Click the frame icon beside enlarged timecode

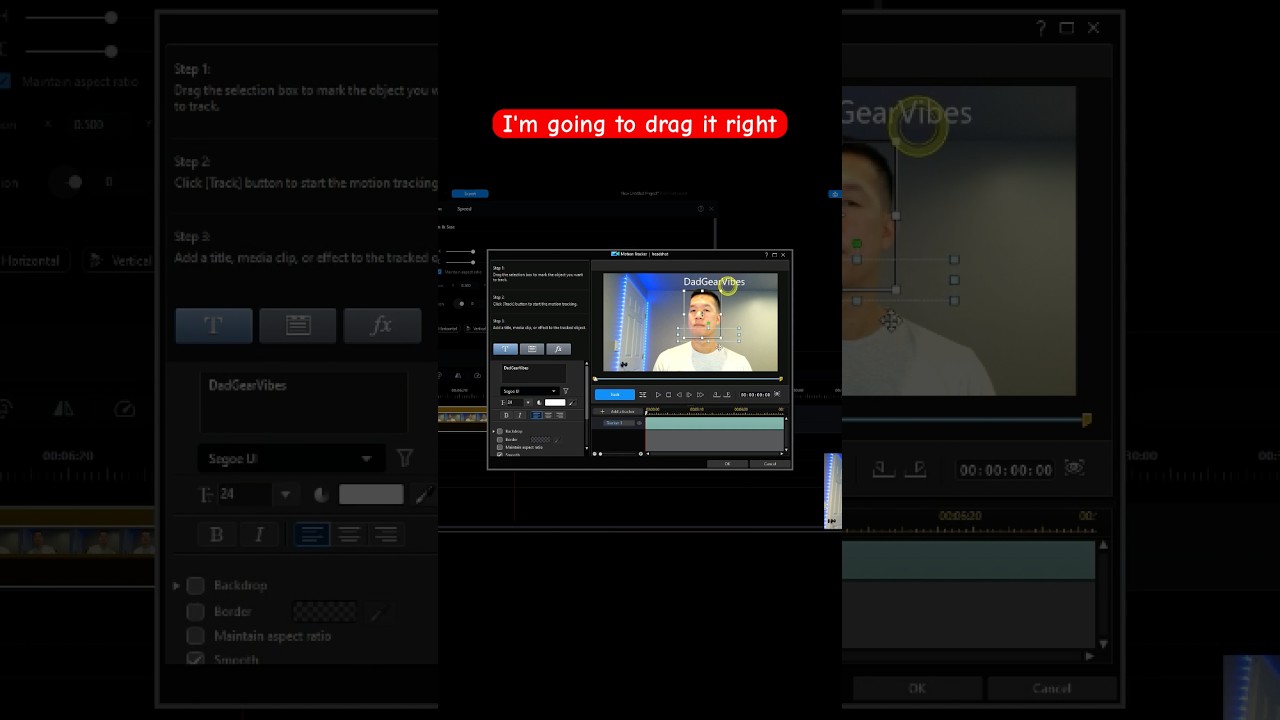pyautogui.click(x=1074, y=467)
